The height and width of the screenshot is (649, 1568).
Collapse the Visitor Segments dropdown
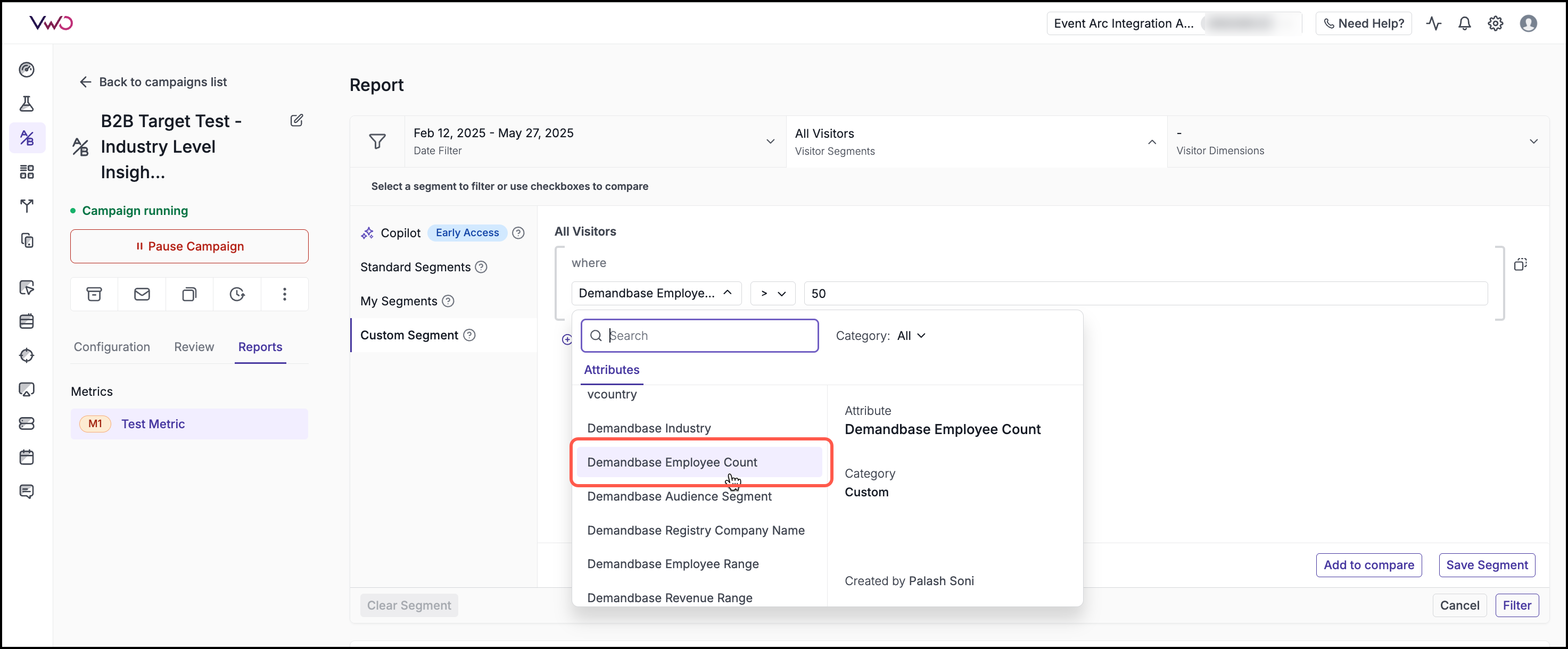[976, 142]
